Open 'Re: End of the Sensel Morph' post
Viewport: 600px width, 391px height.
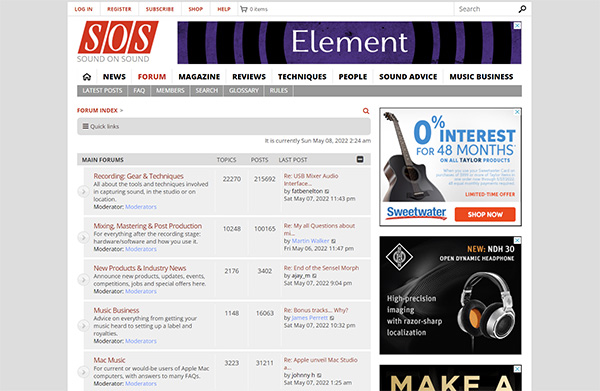[x=321, y=268]
